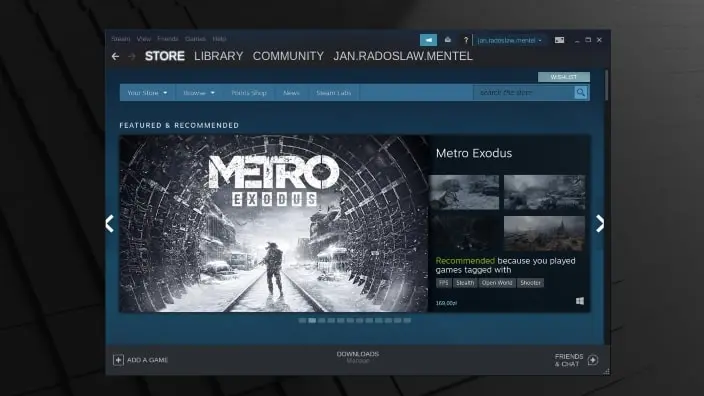Open the bottom-left Metro Exodus screenshot thumbnail
Screen dimensions: 704x396
(x=464, y=233)
